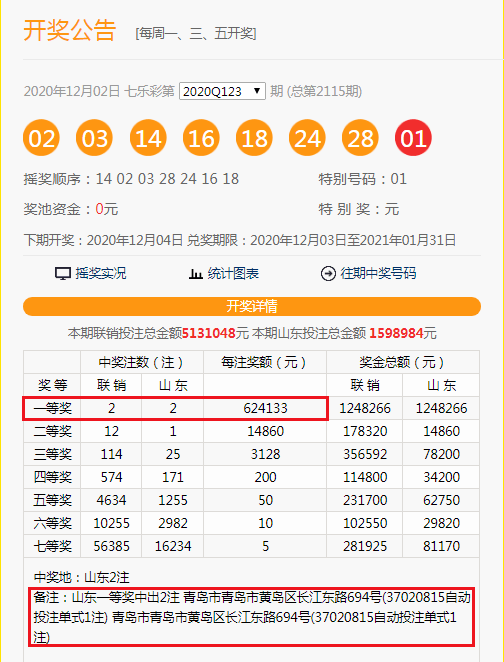Open the 往期中奖号码 link
This screenshot has width=504, height=662.
point(378,274)
